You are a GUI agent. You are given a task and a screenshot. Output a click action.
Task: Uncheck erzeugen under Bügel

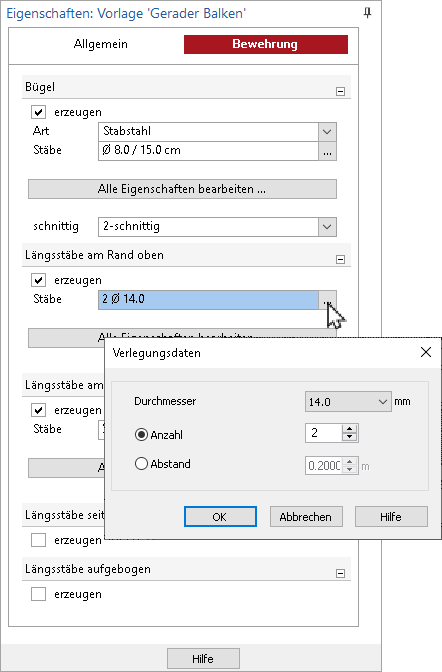39,112
